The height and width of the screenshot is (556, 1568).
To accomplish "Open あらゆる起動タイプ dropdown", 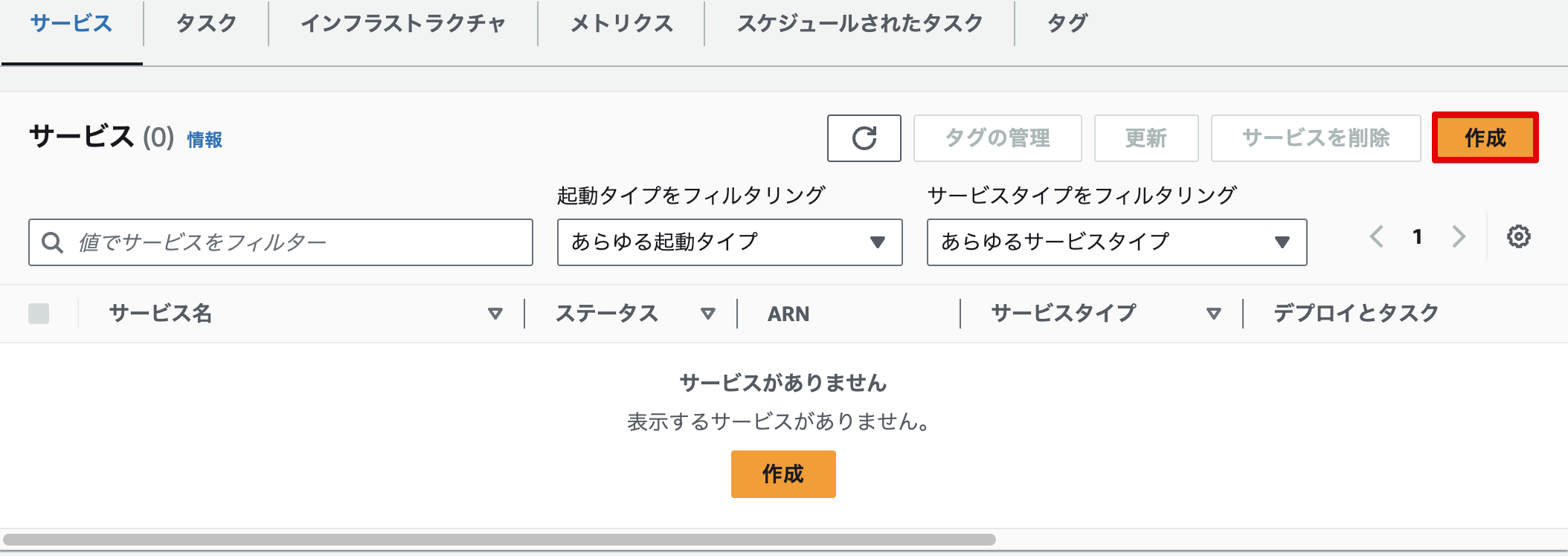I will [x=730, y=242].
